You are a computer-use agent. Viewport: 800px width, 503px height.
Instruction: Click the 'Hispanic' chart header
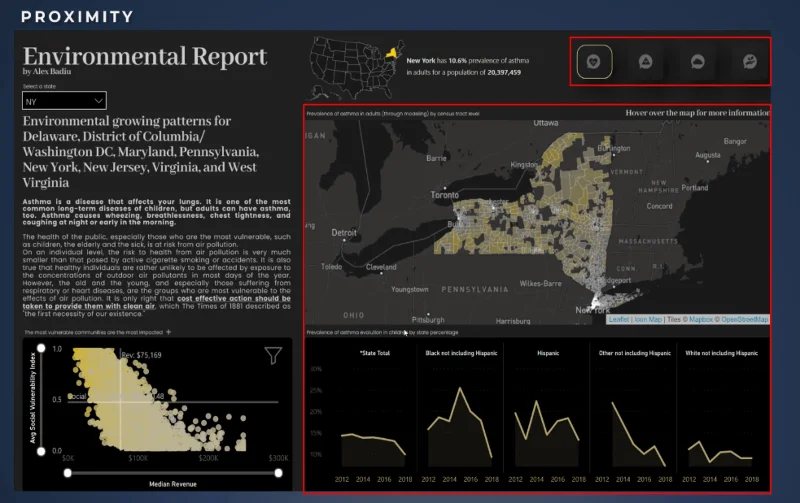tap(548, 353)
